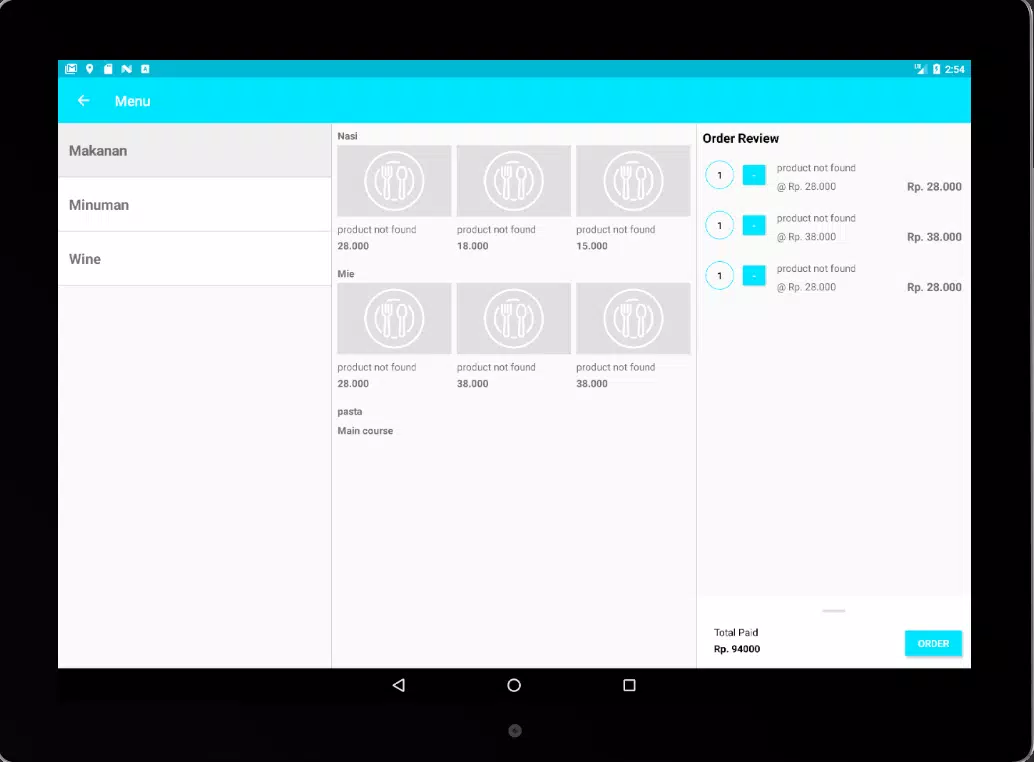Switch to the Wine category
The image size is (1034, 762).
tap(194, 259)
